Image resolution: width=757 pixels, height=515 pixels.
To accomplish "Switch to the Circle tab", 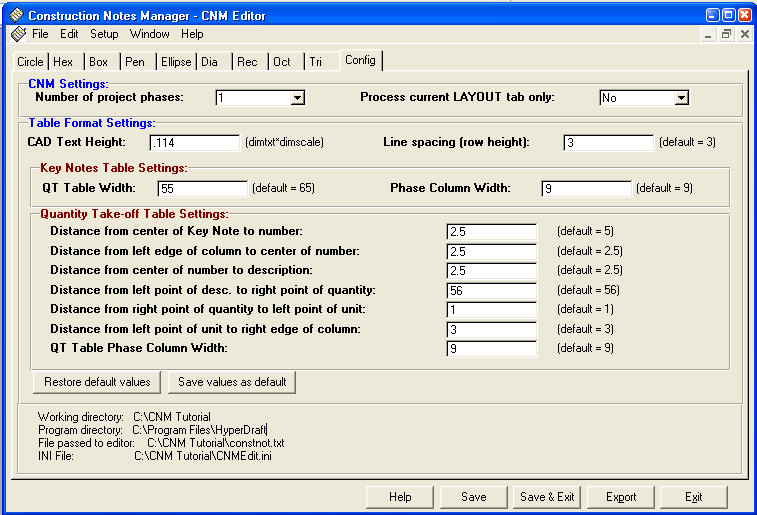I will 31,62.
